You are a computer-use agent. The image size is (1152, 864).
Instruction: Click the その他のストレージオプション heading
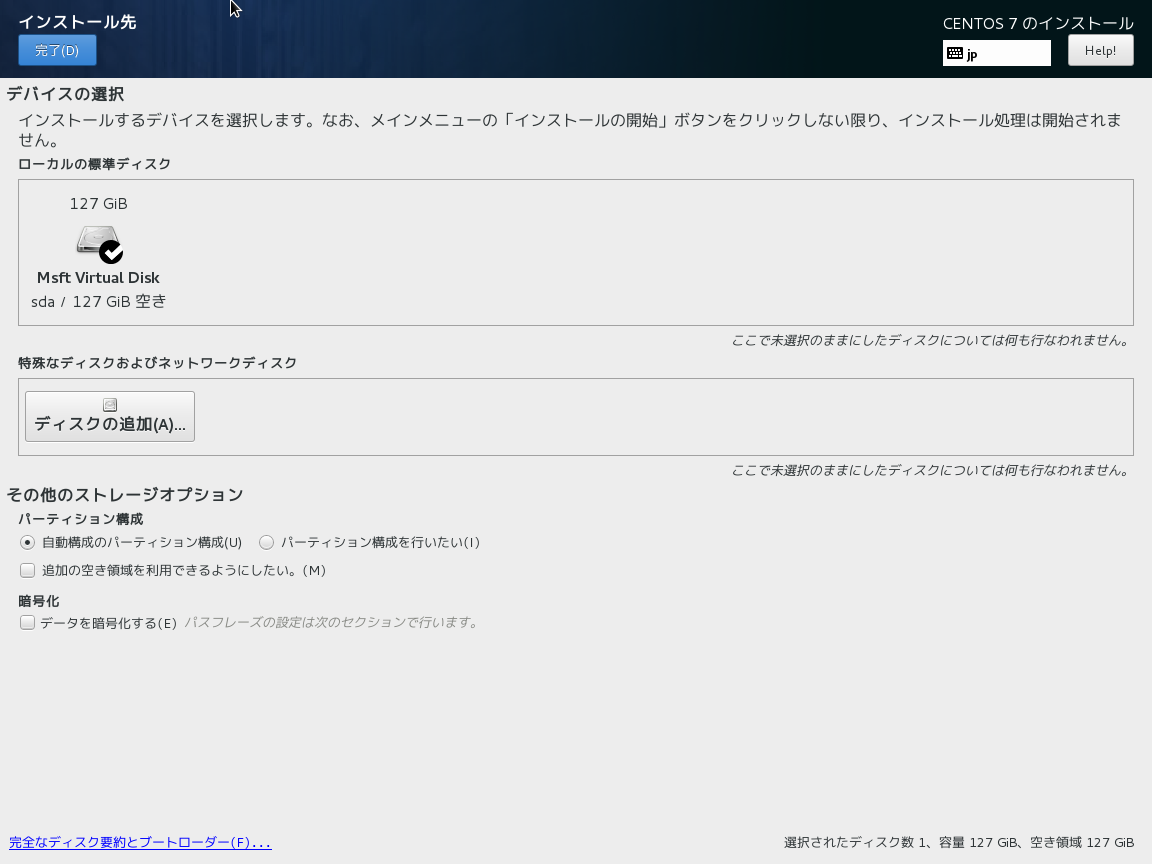click(125, 494)
